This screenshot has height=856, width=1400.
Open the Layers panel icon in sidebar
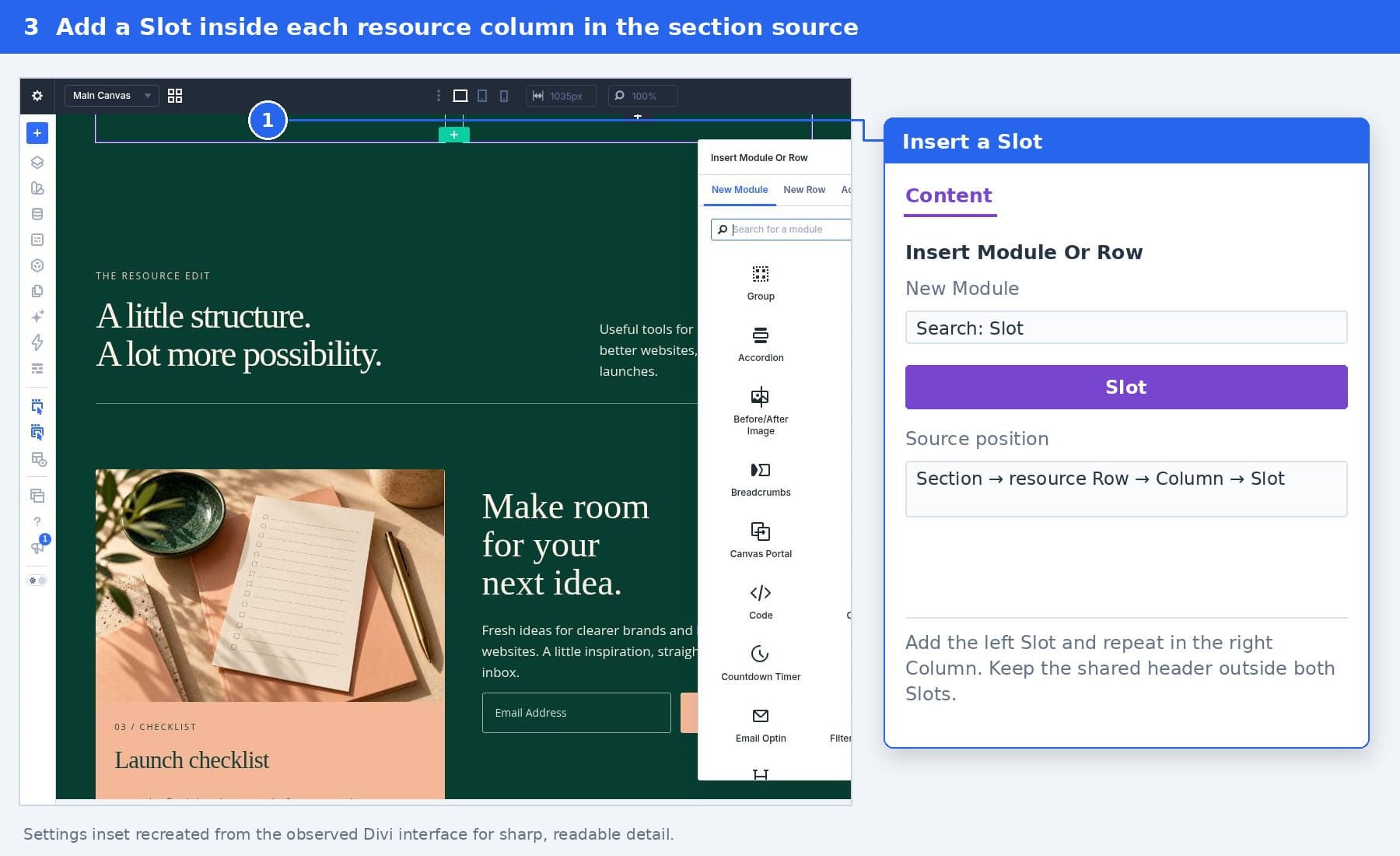pyautogui.click(x=37, y=163)
